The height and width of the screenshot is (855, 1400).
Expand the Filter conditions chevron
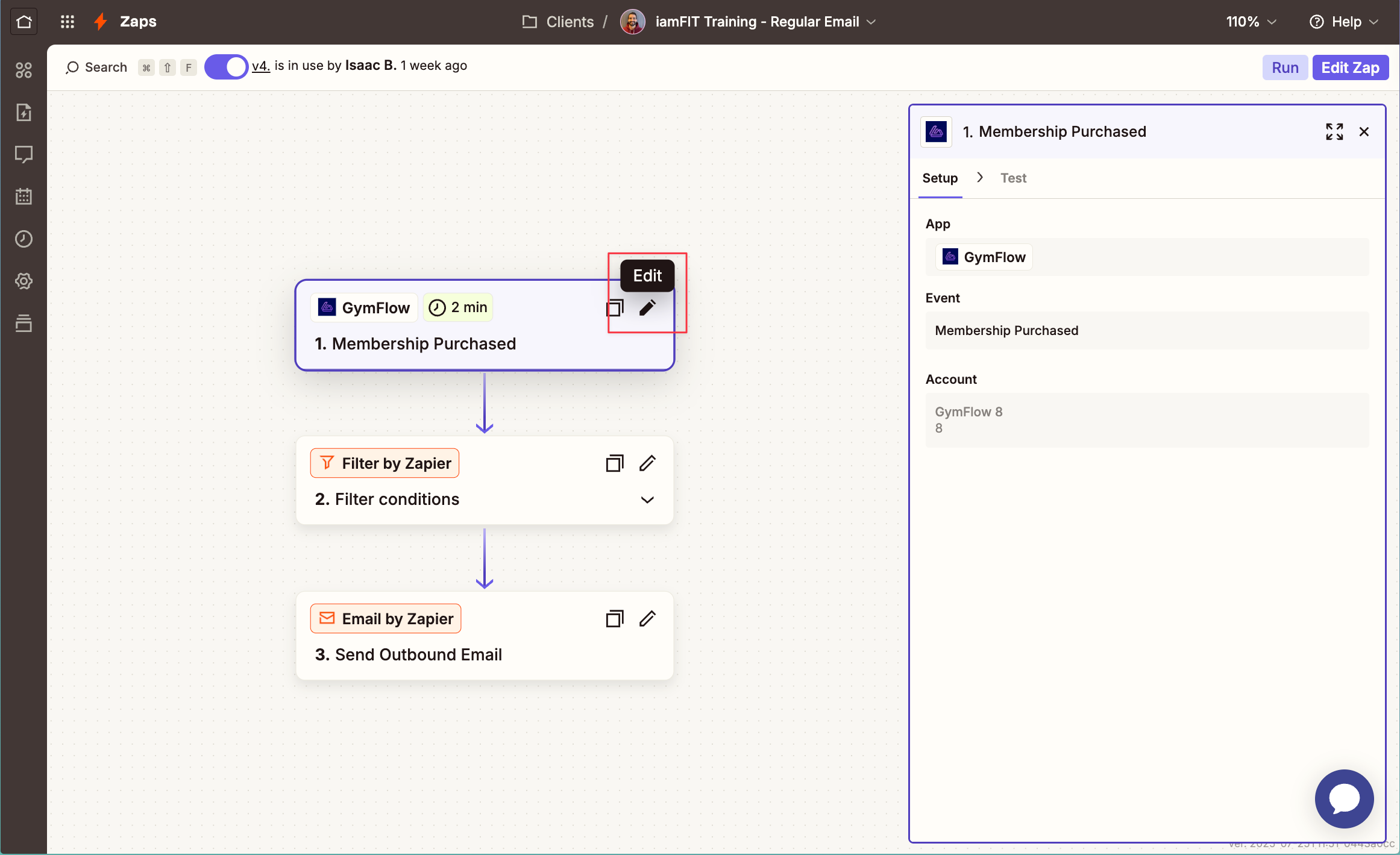pyautogui.click(x=647, y=500)
